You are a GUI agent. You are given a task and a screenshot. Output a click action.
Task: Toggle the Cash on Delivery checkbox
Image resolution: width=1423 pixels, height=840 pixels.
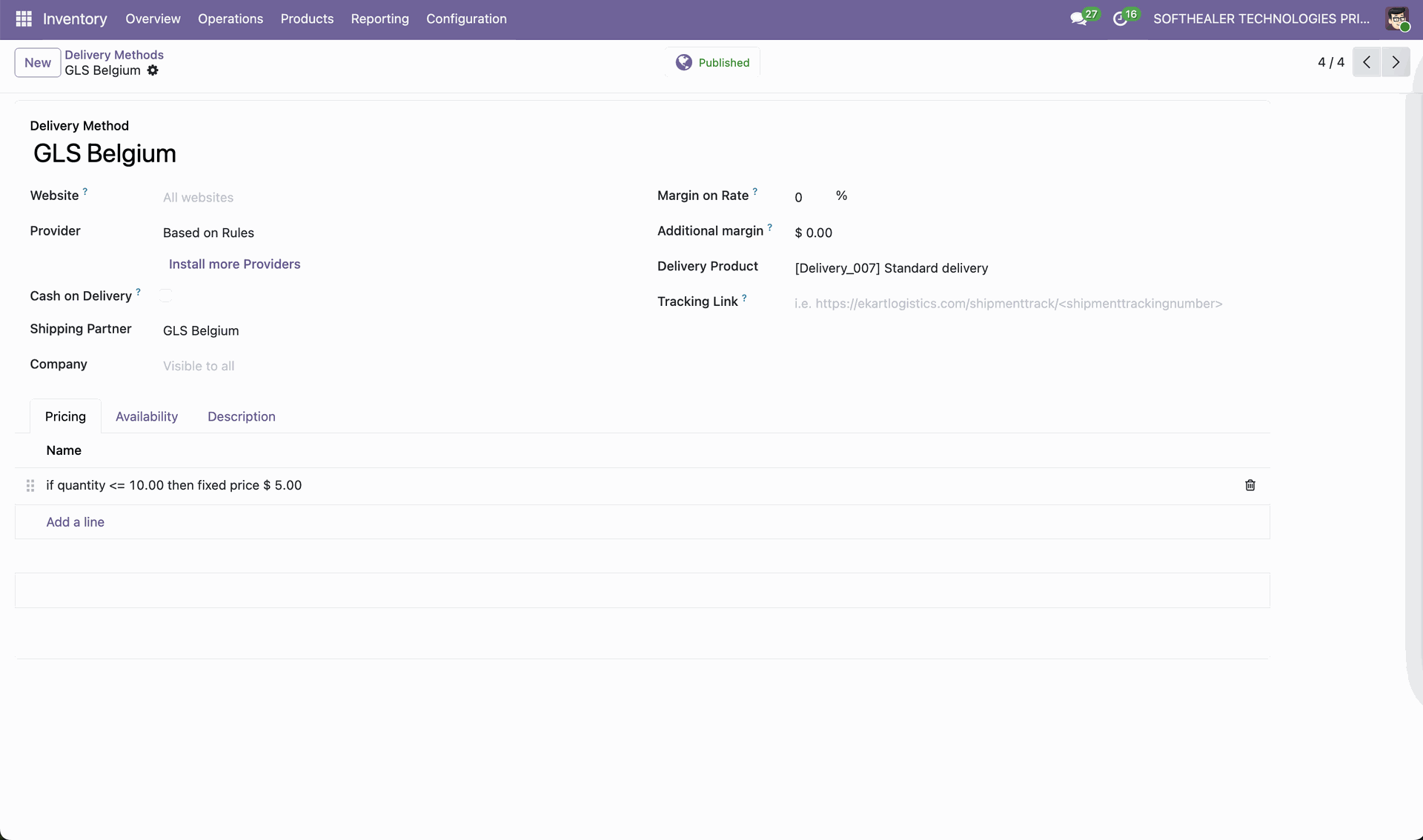point(166,296)
